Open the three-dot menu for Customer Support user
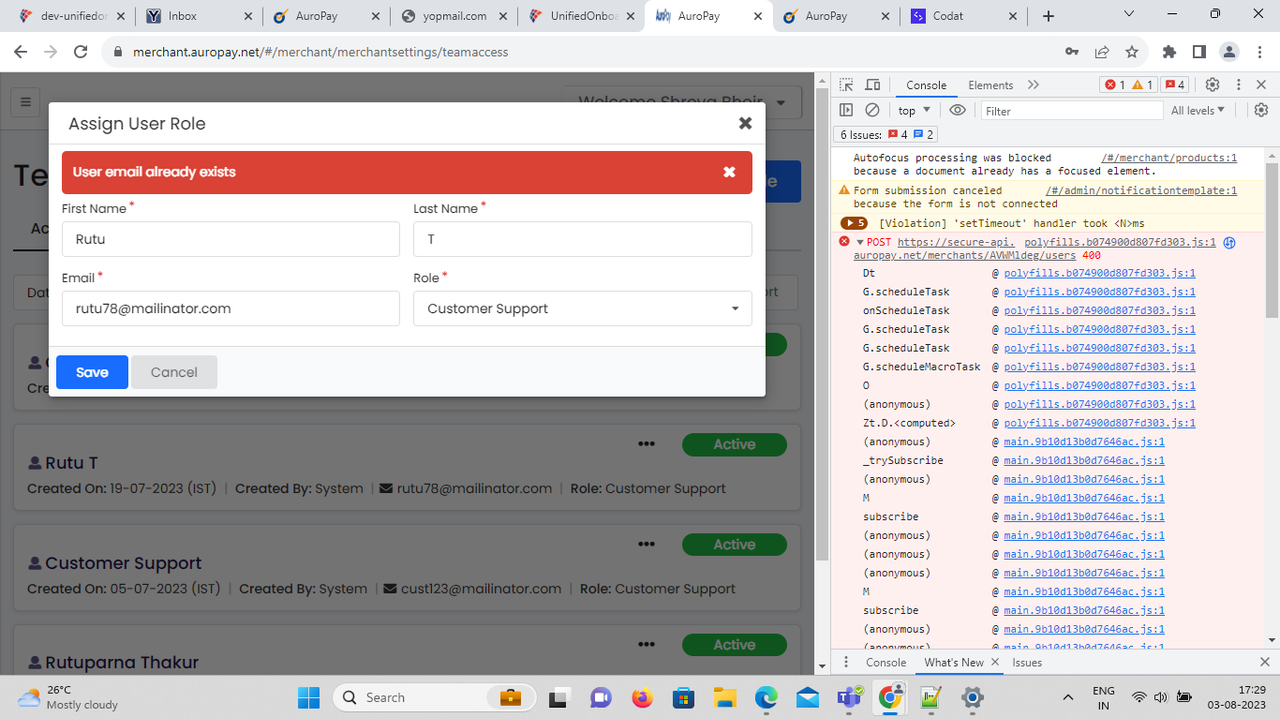 [x=646, y=544]
